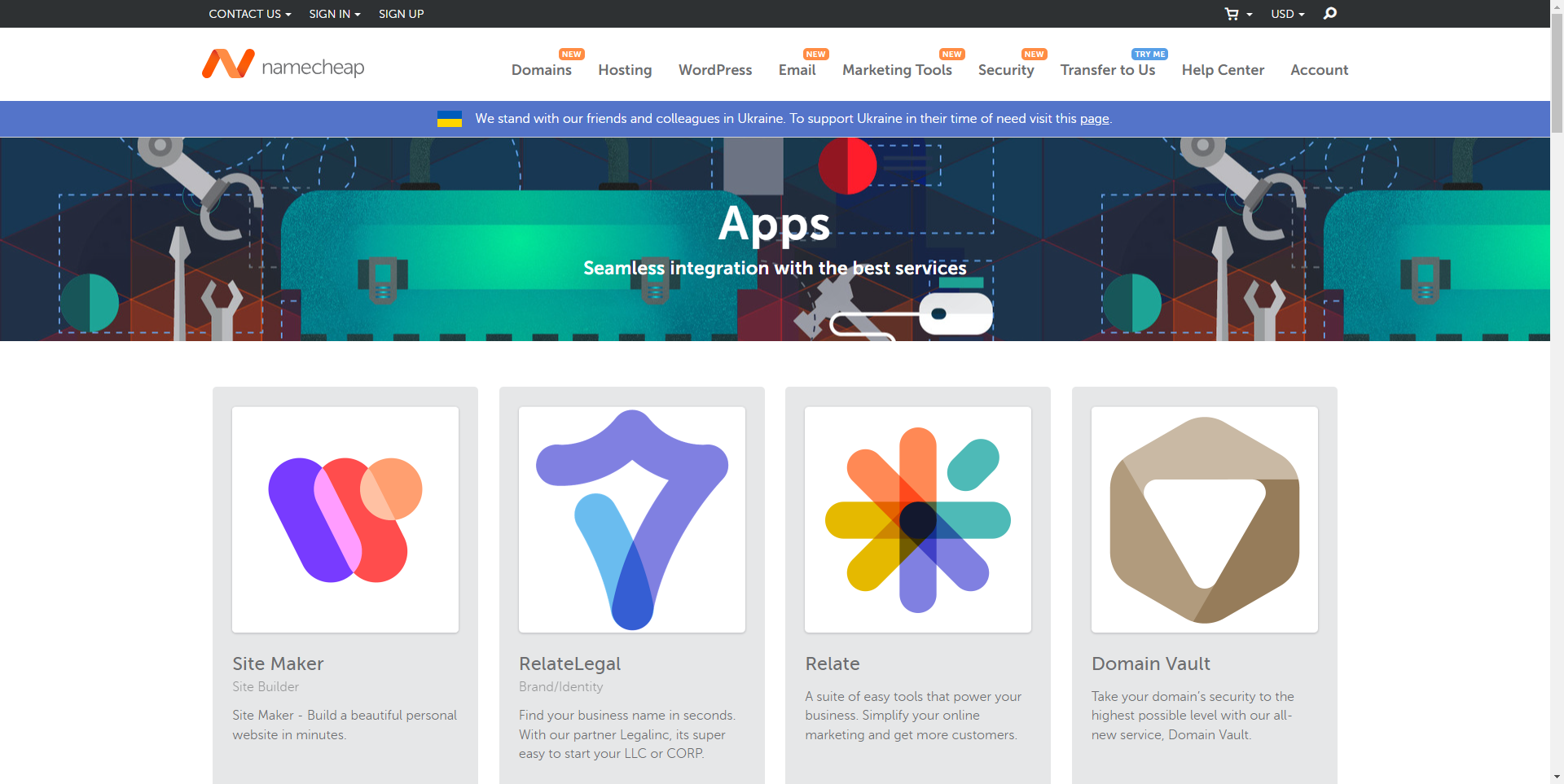Viewport: 1564px width, 784px height.
Task: Click the Brand/Identity category text
Action: point(560,687)
